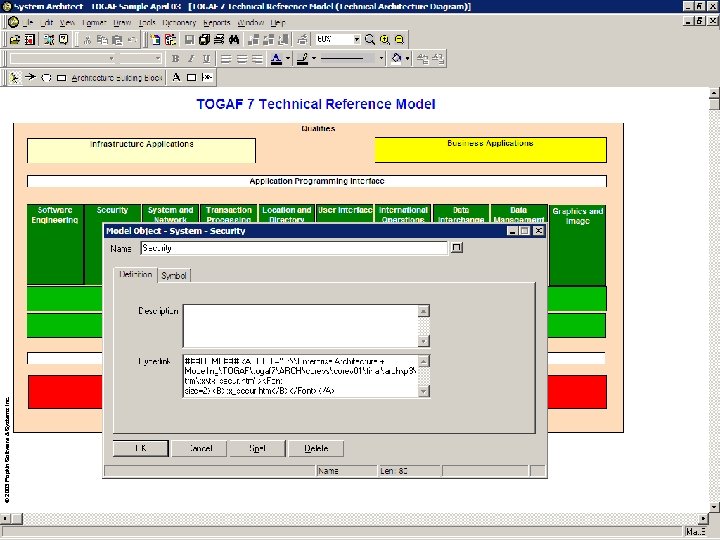
Task: Click the print icon
Action: (x=219, y=40)
